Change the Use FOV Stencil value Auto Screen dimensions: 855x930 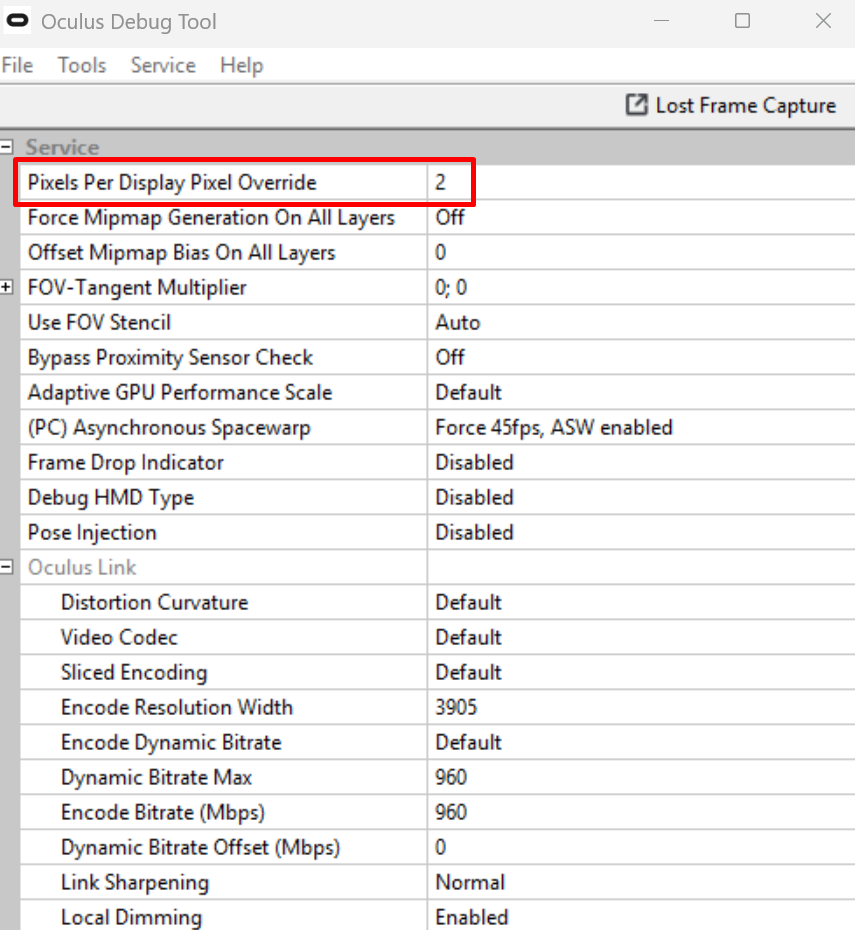640,322
